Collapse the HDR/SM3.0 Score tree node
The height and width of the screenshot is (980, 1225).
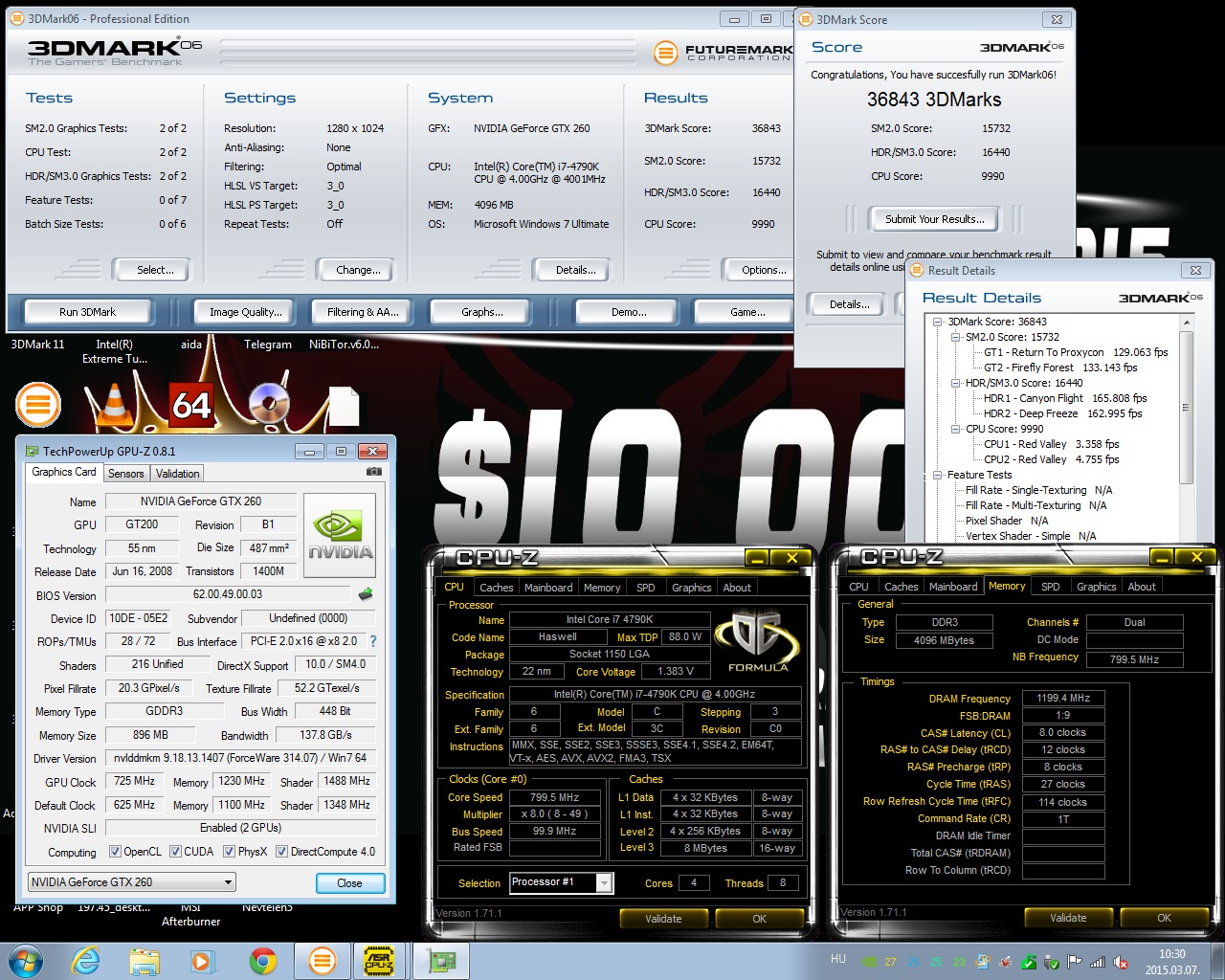click(955, 383)
